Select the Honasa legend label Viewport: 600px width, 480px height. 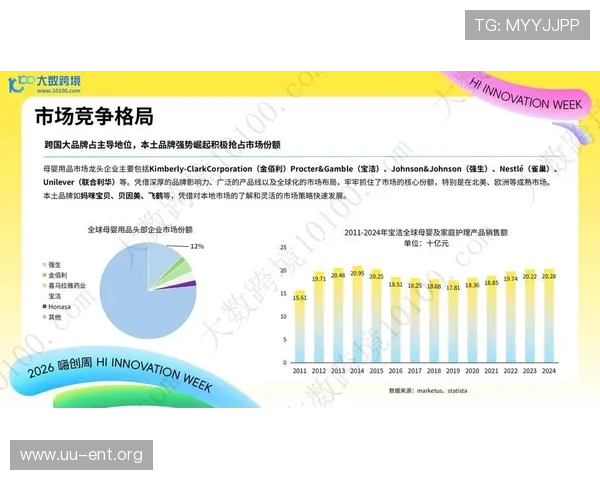[59, 307]
